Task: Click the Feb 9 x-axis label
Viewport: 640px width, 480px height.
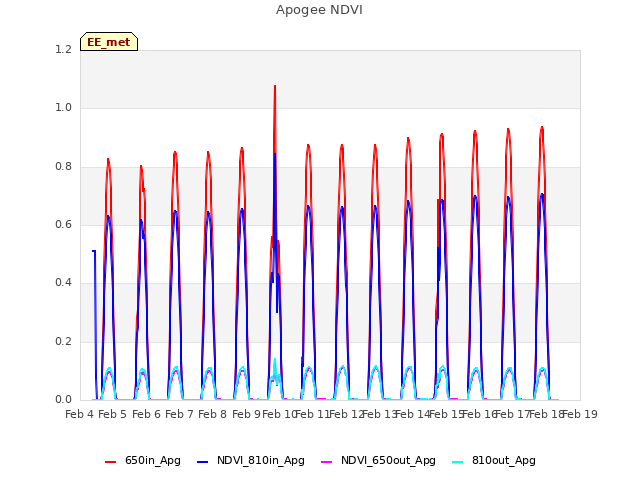Action: (246, 415)
